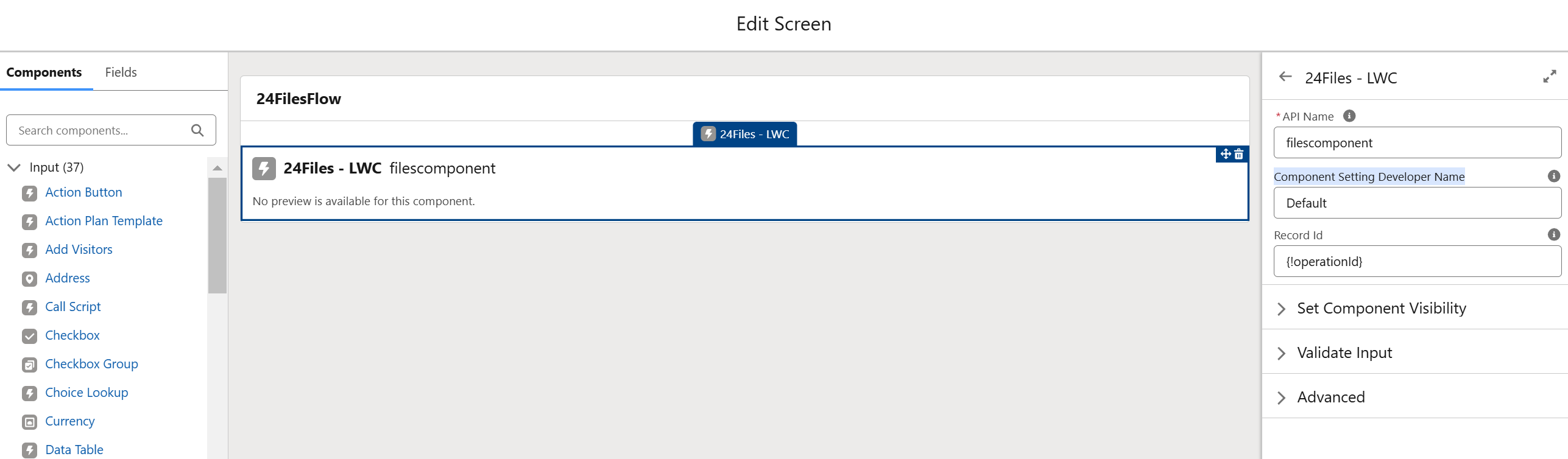Delete the 24Files component using the trash icon
Screen dimensions: 1568x459
pos(1239,155)
